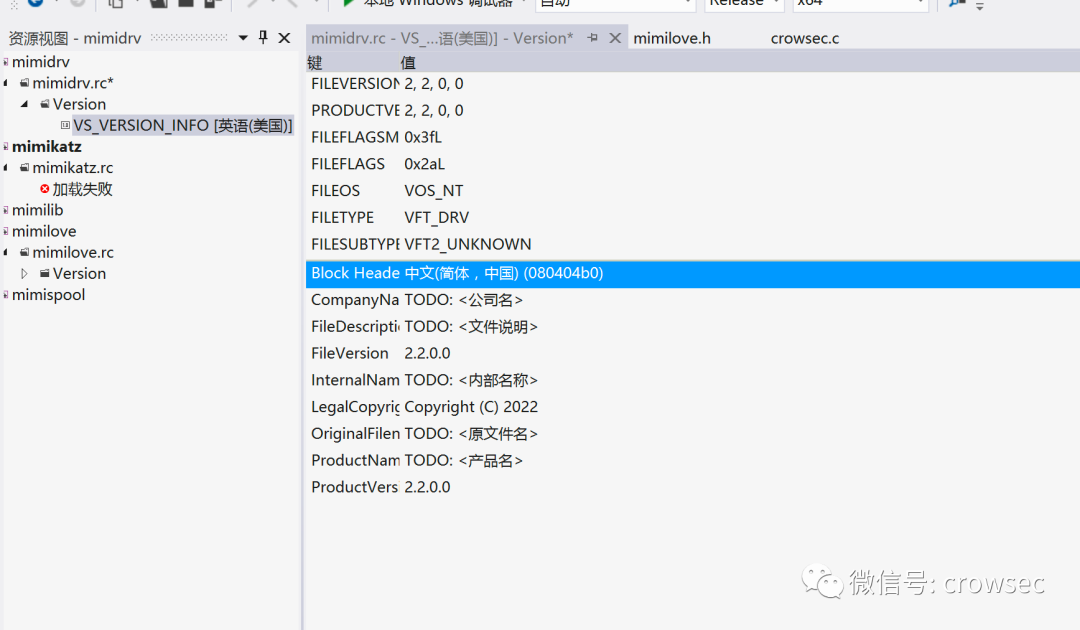Viewport: 1080px width, 630px height.
Task: Select the Version folder under mimilove.rc
Action: click(79, 274)
